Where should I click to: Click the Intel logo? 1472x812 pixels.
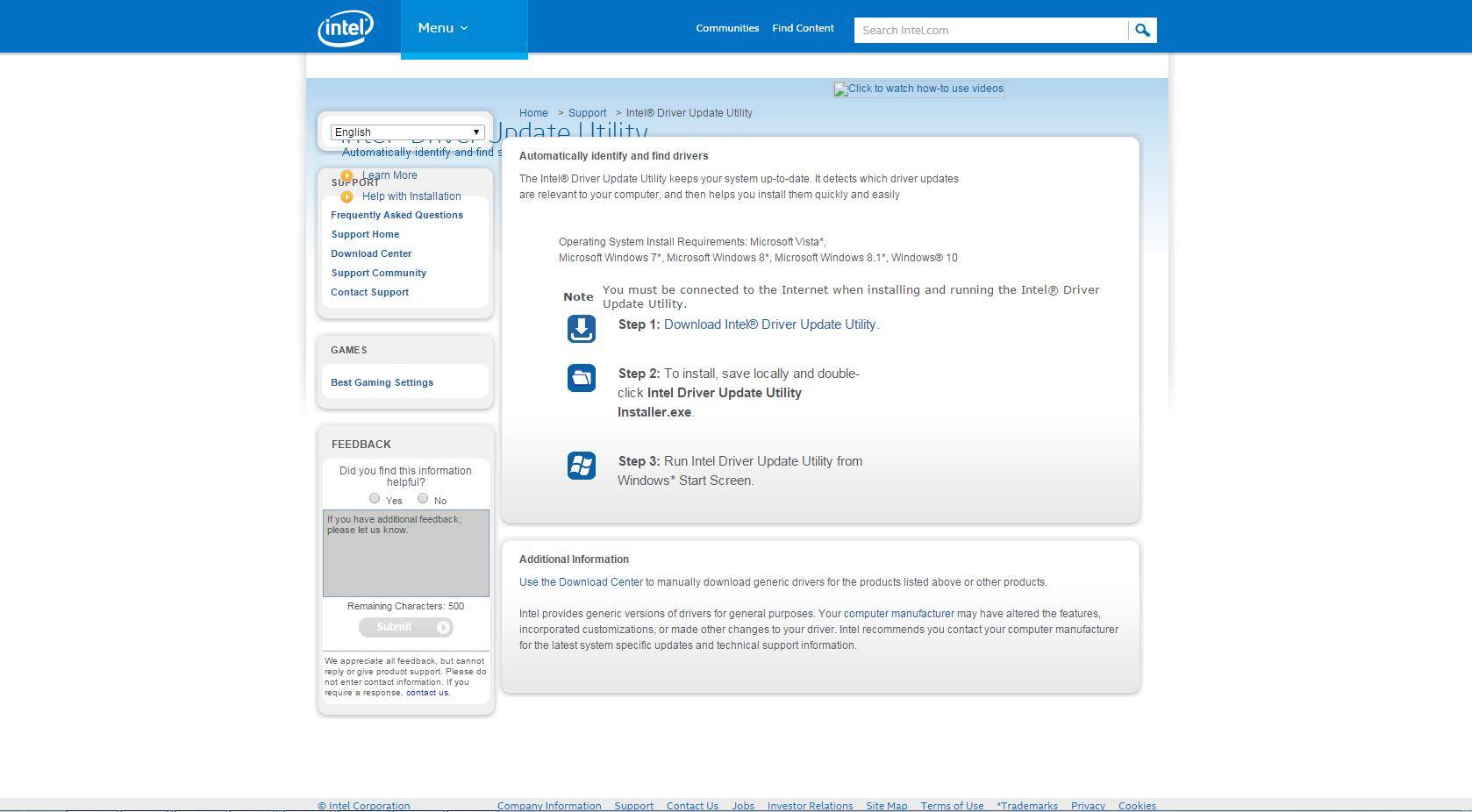[346, 28]
